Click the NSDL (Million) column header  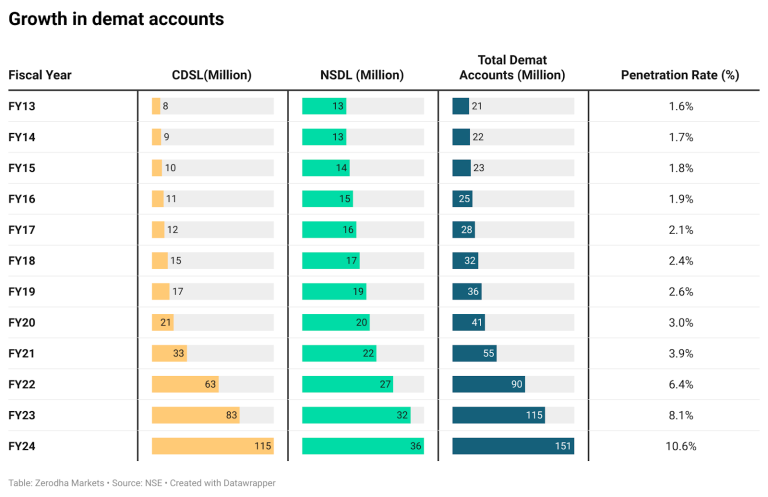click(361, 75)
